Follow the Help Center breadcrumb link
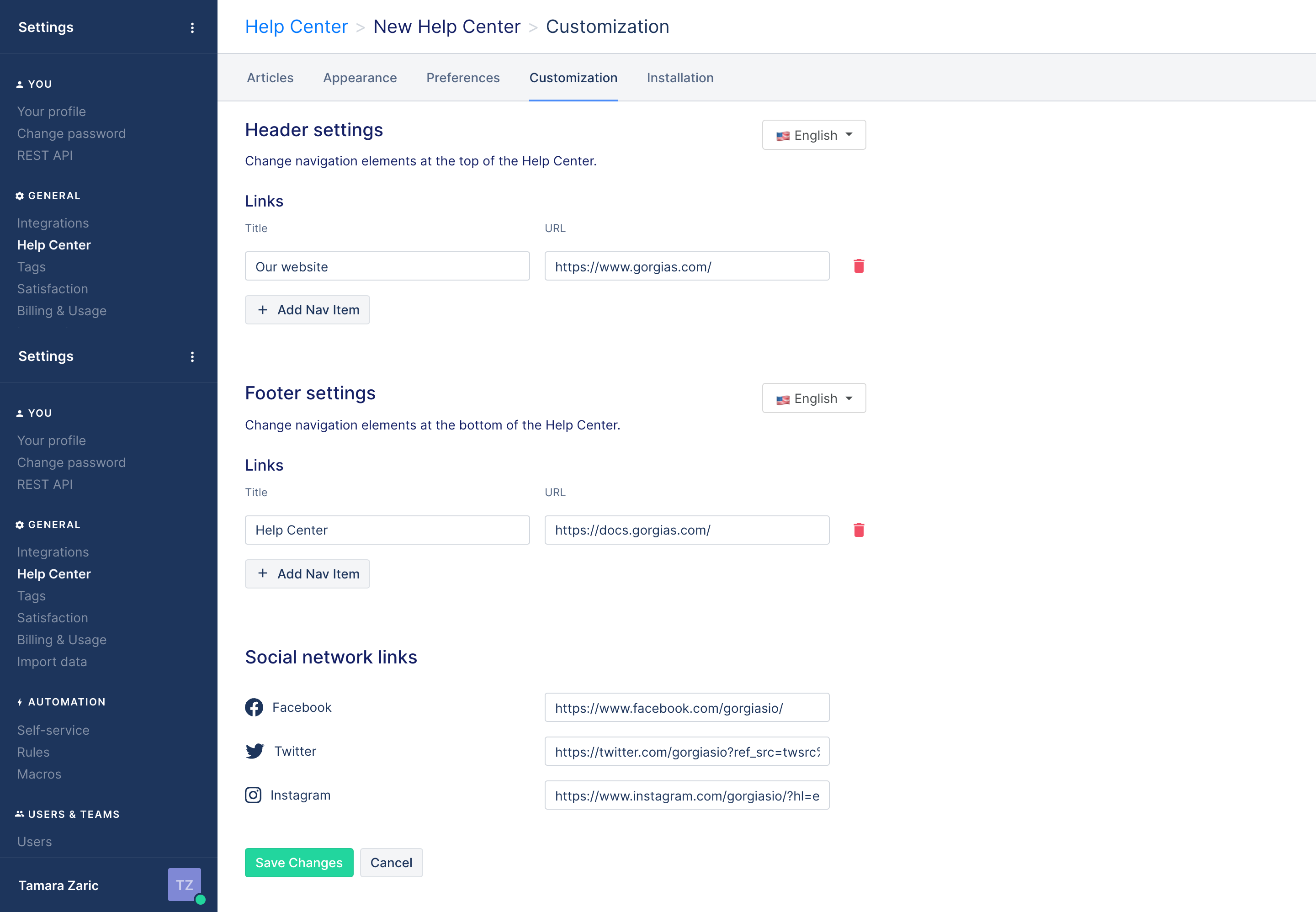 296,27
